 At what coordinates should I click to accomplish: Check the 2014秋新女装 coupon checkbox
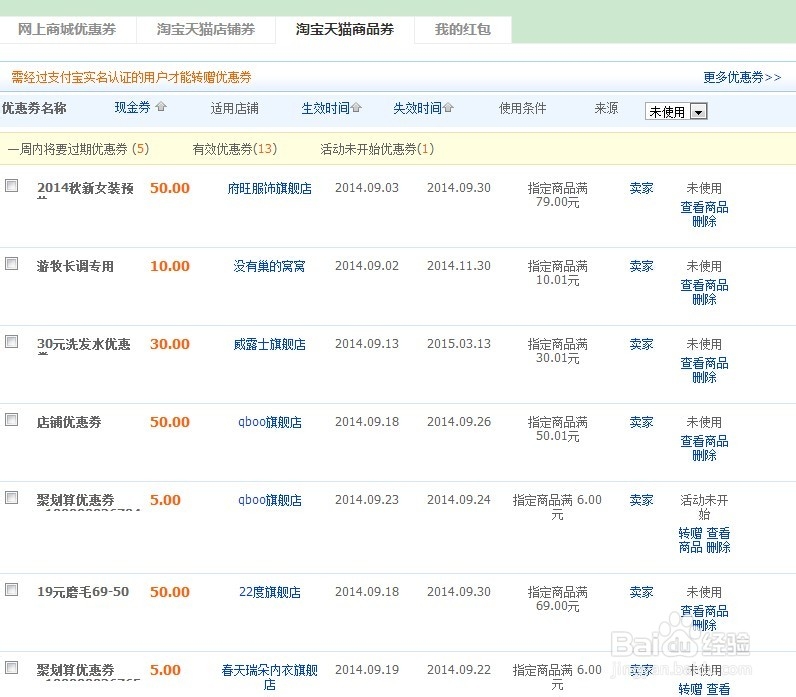12,186
